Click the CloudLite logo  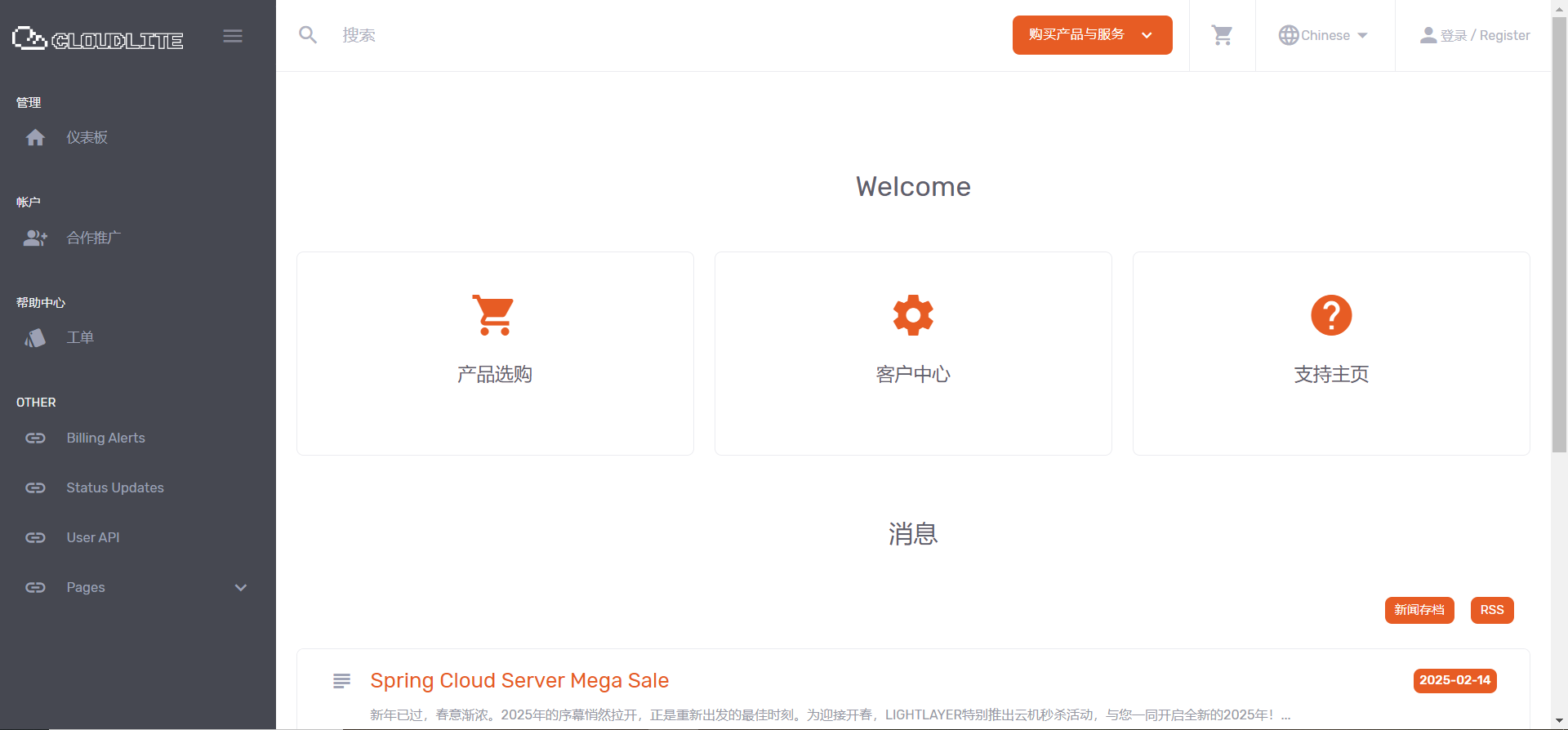coord(97,38)
